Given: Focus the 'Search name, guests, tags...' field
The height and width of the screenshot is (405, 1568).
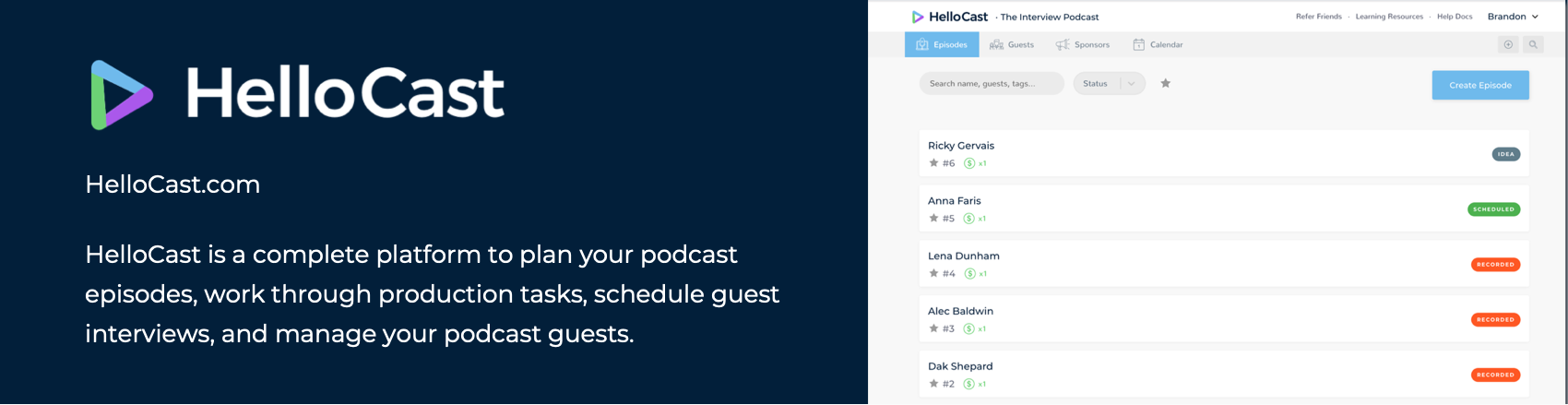Looking at the screenshot, I should [992, 84].
